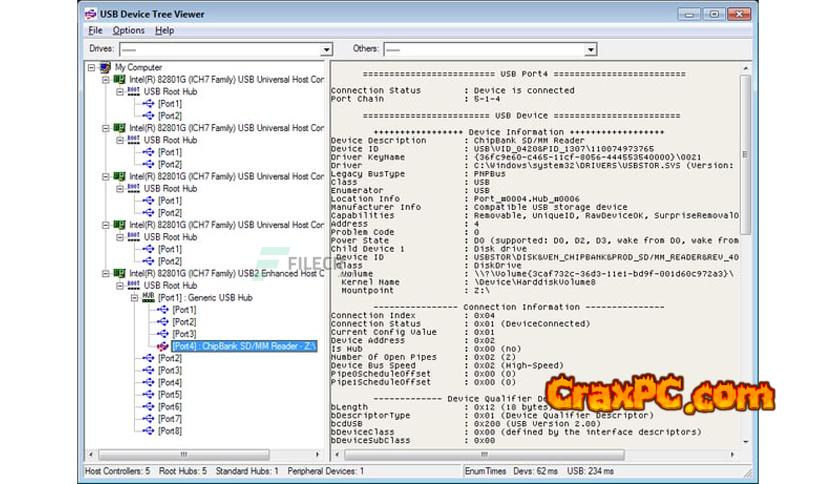
Task: Collapse the My Computer tree node
Action: coord(92,67)
